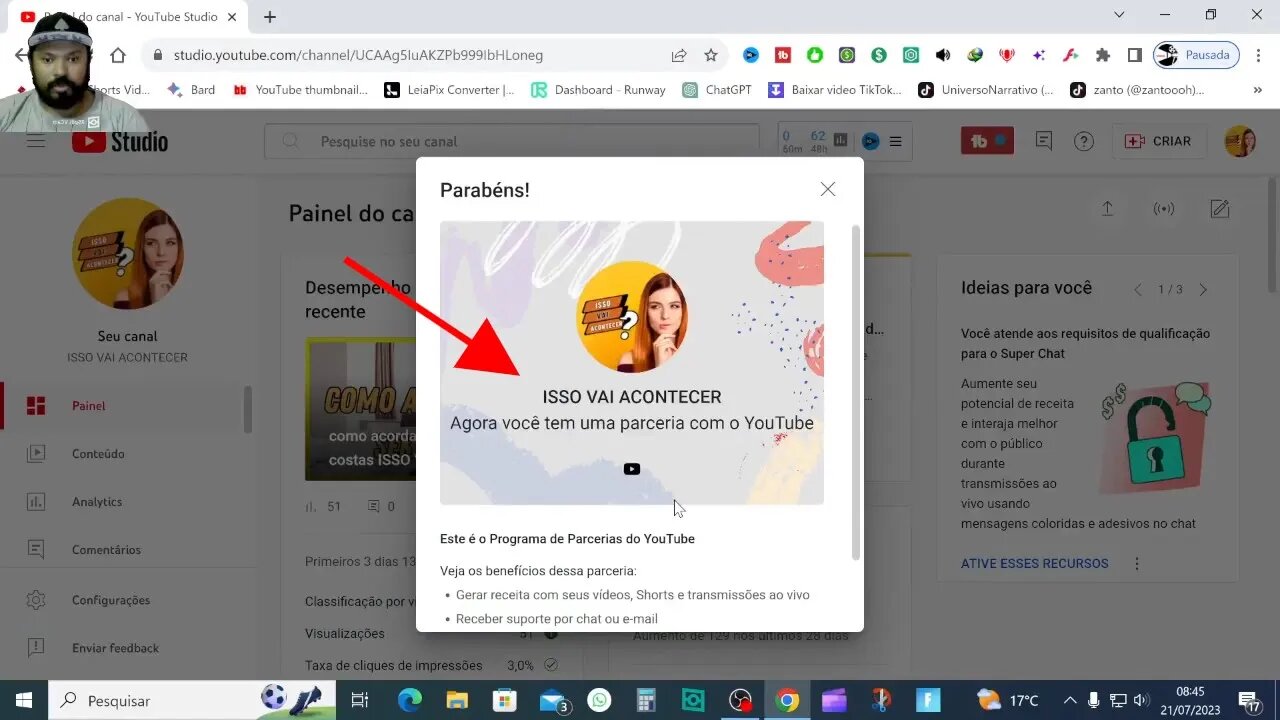The height and width of the screenshot is (720, 1280).
Task: Click the YouTube Studio logo
Action: pyautogui.click(x=120, y=141)
